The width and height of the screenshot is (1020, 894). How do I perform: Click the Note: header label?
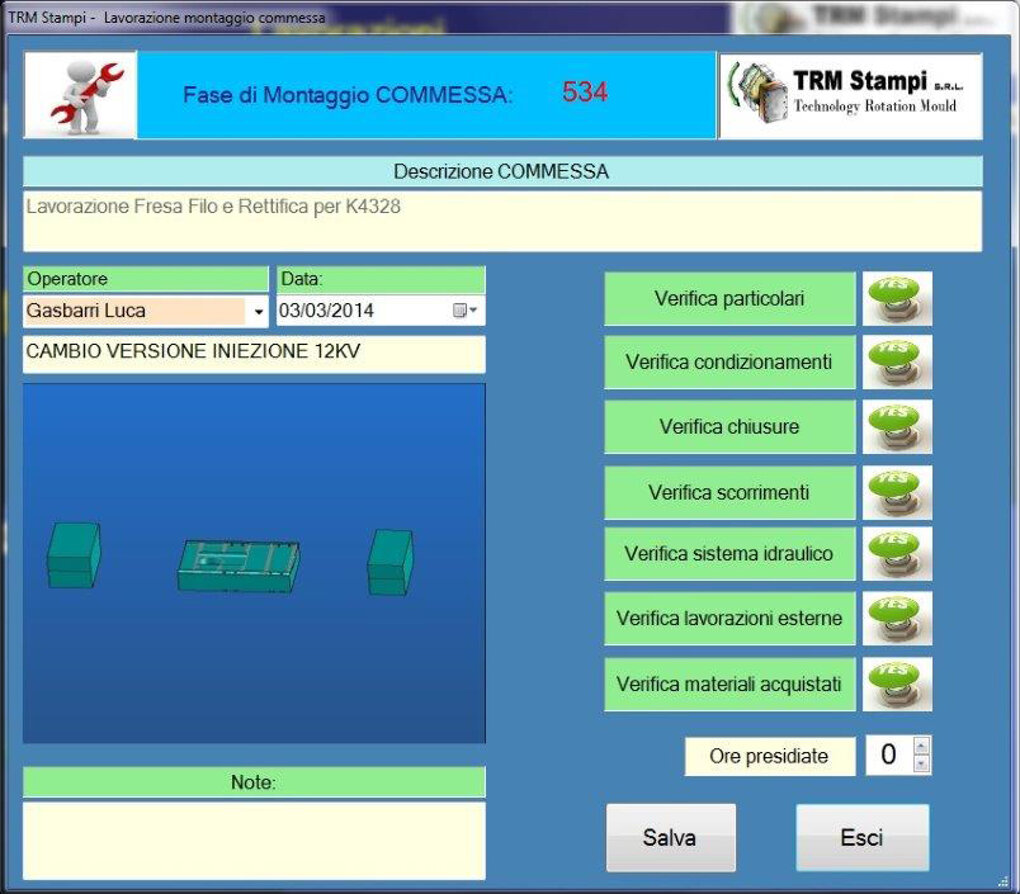click(254, 781)
